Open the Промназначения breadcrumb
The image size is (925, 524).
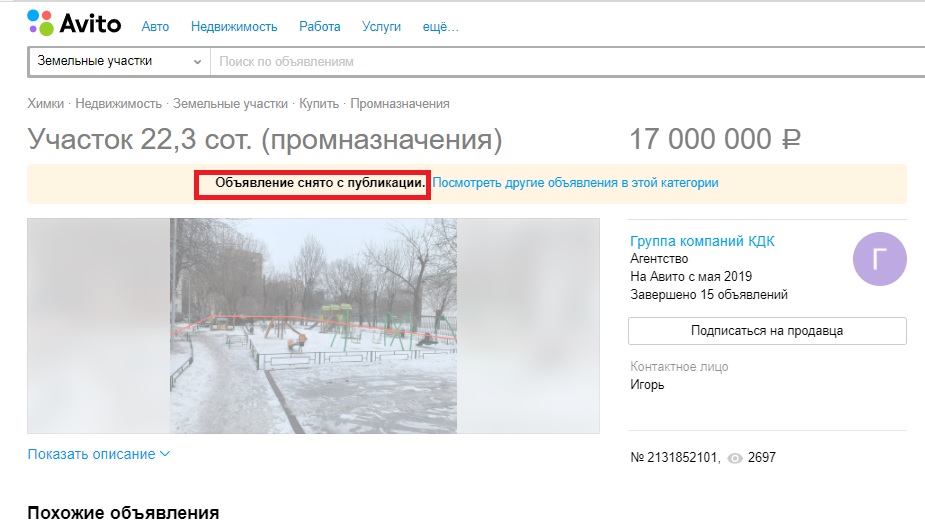click(399, 104)
